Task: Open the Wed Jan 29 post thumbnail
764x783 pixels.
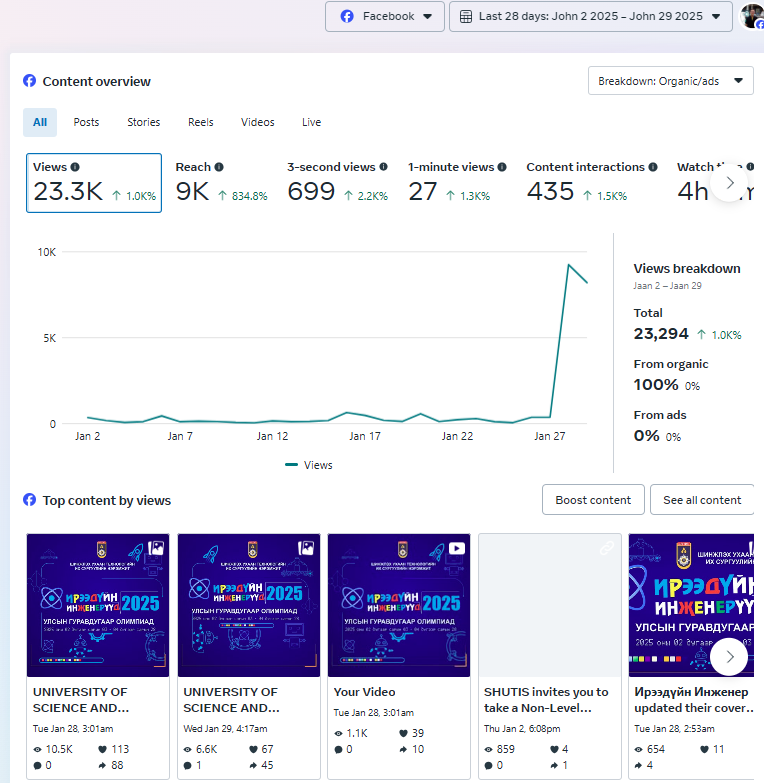Action: pyautogui.click(x=249, y=605)
